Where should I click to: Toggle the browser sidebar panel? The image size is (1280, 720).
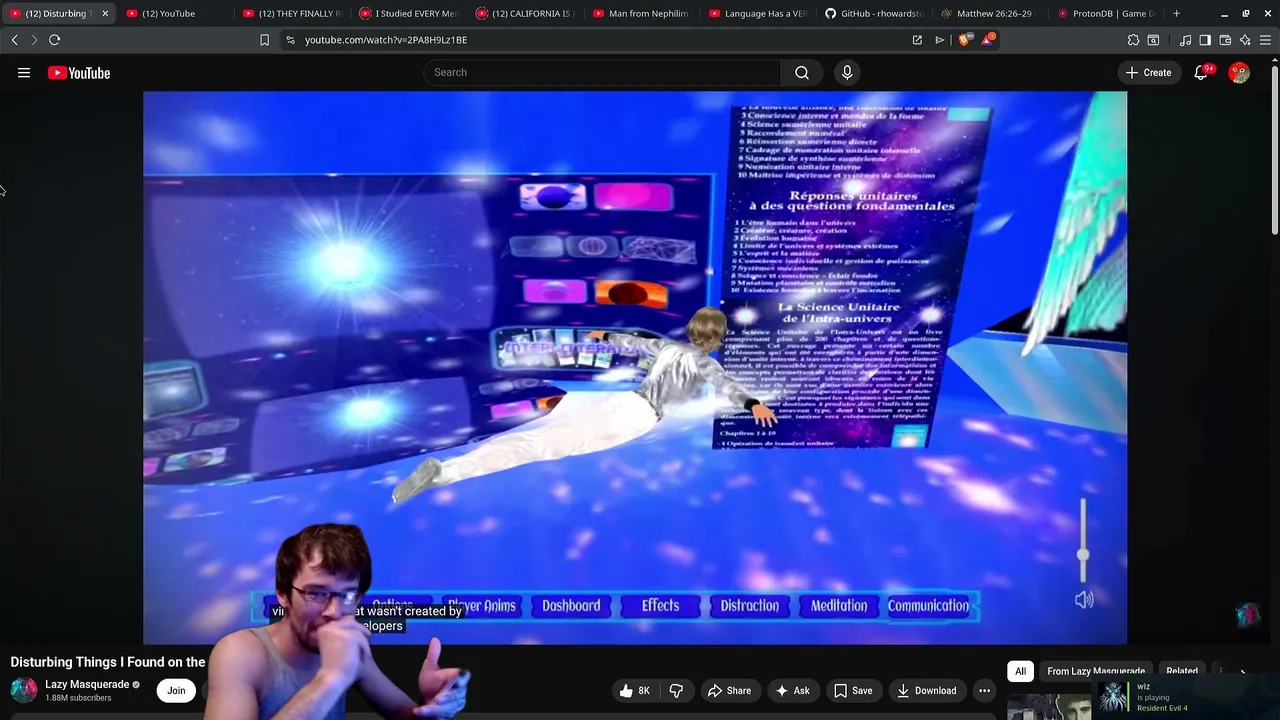[x=1205, y=40]
